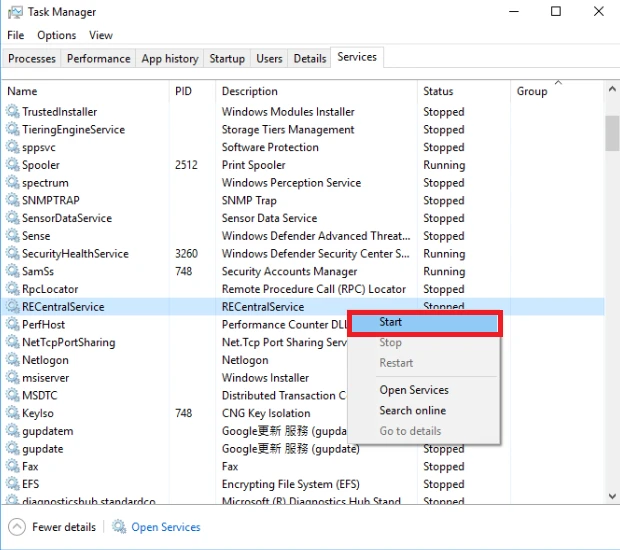This screenshot has height=550, width=620.
Task: Click the gear icon beside TrustedInstaller
Action: click(13, 112)
